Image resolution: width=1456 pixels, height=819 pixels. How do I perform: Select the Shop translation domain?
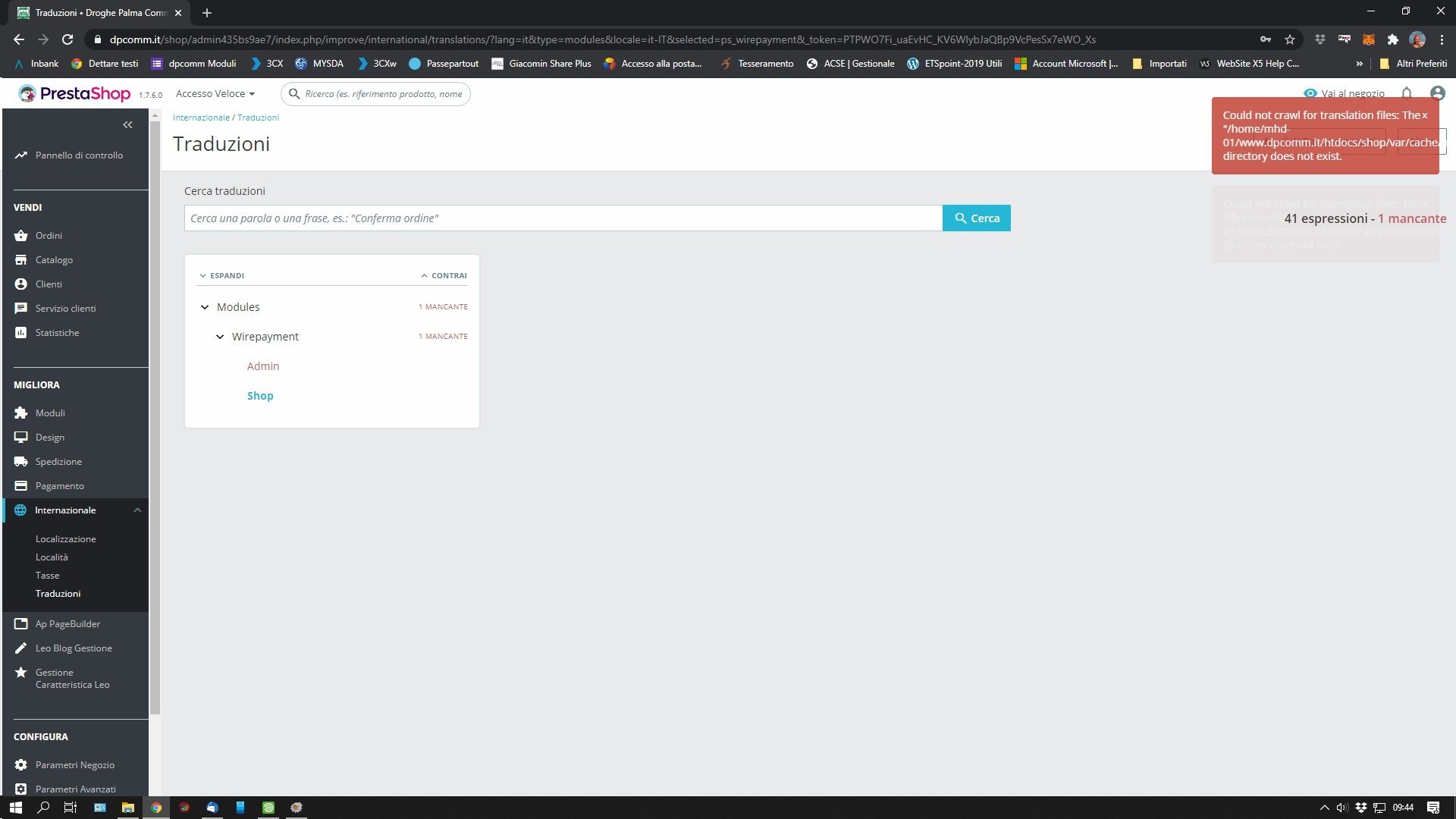pyautogui.click(x=260, y=396)
